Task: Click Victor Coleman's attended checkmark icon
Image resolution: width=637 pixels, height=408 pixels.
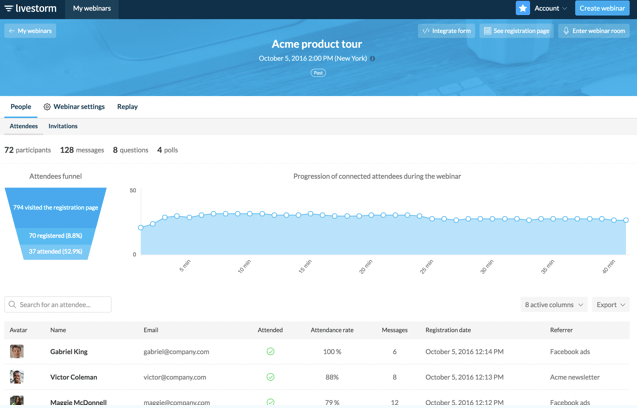Action: coord(270,377)
